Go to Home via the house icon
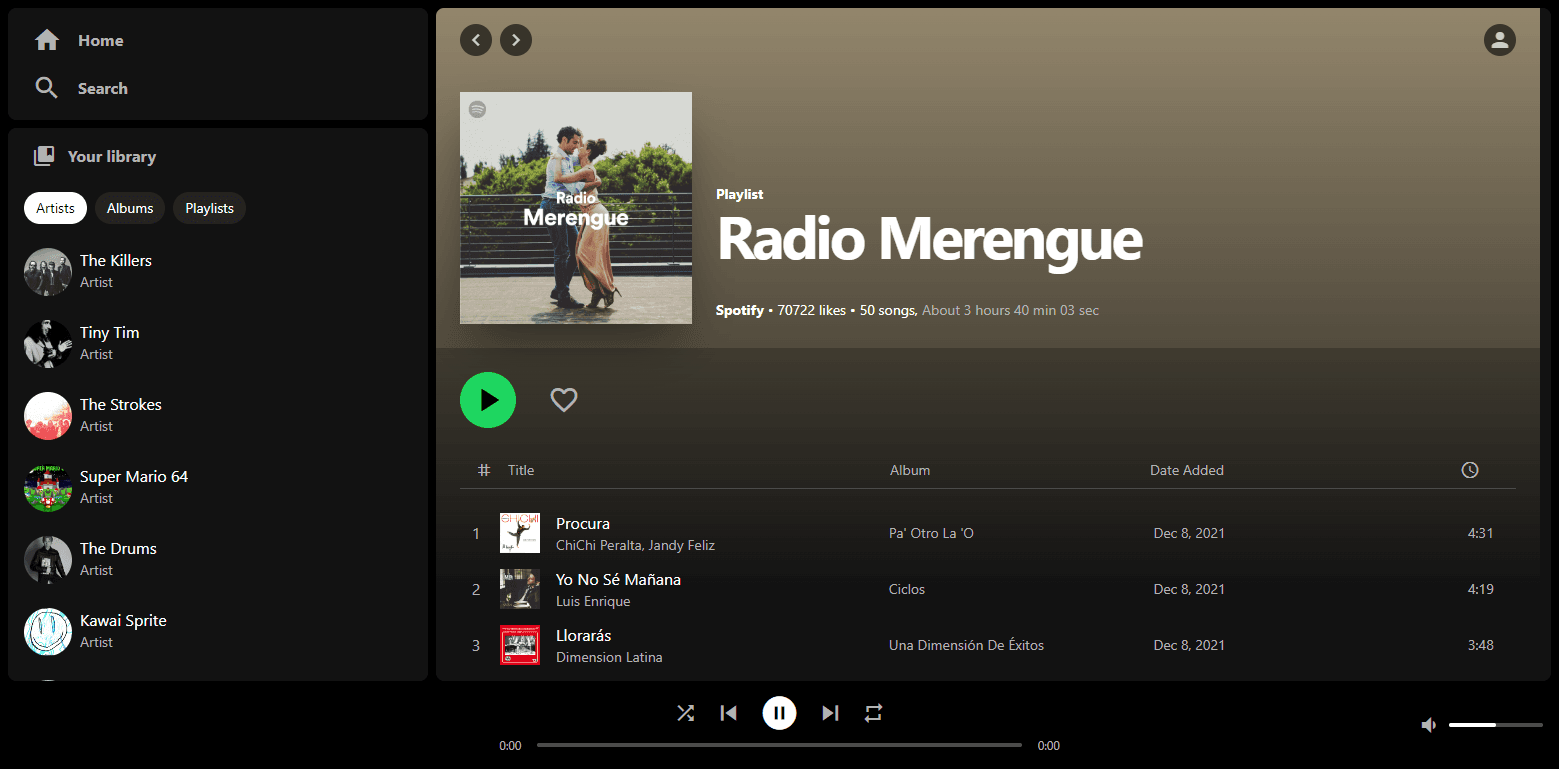Screen dimensions: 1559x769 point(47,40)
